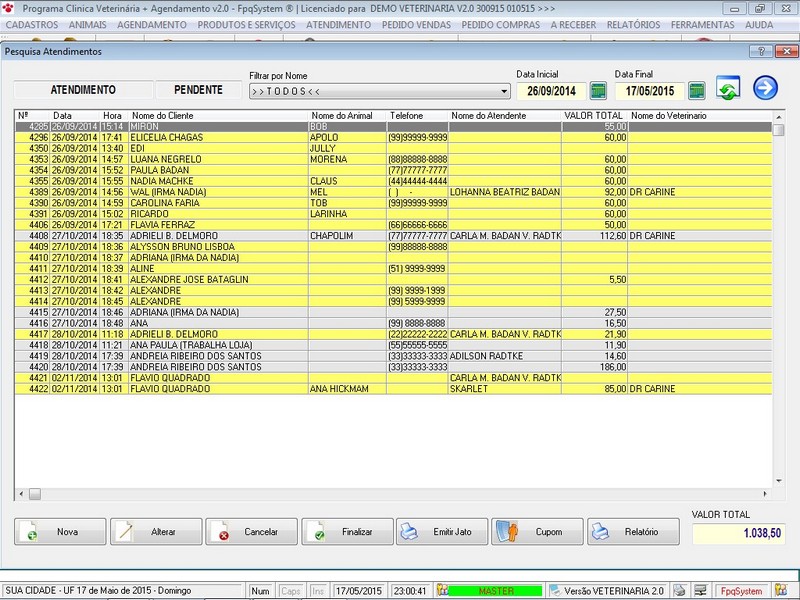Click laptop icon beside Versão VETERINARIA
The height and width of the screenshot is (600, 800).
(x=555, y=591)
